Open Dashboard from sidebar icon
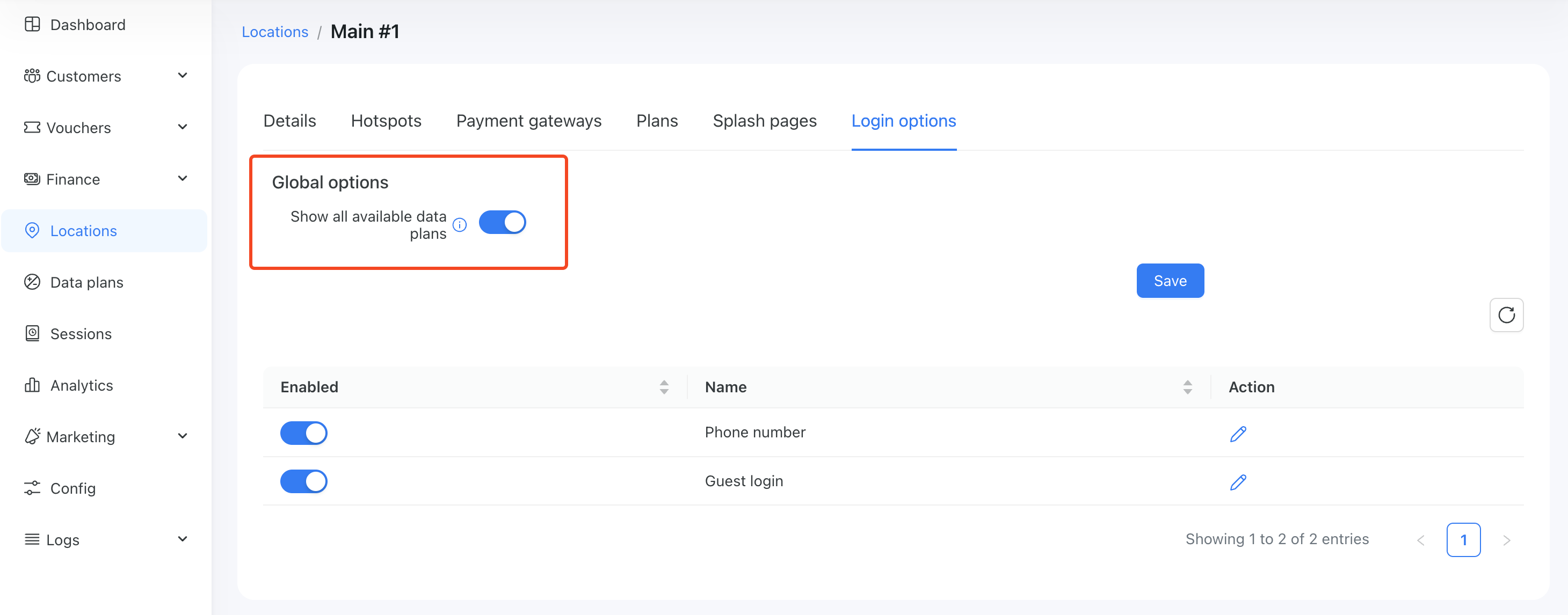This screenshot has height=615, width=1568. point(32,24)
